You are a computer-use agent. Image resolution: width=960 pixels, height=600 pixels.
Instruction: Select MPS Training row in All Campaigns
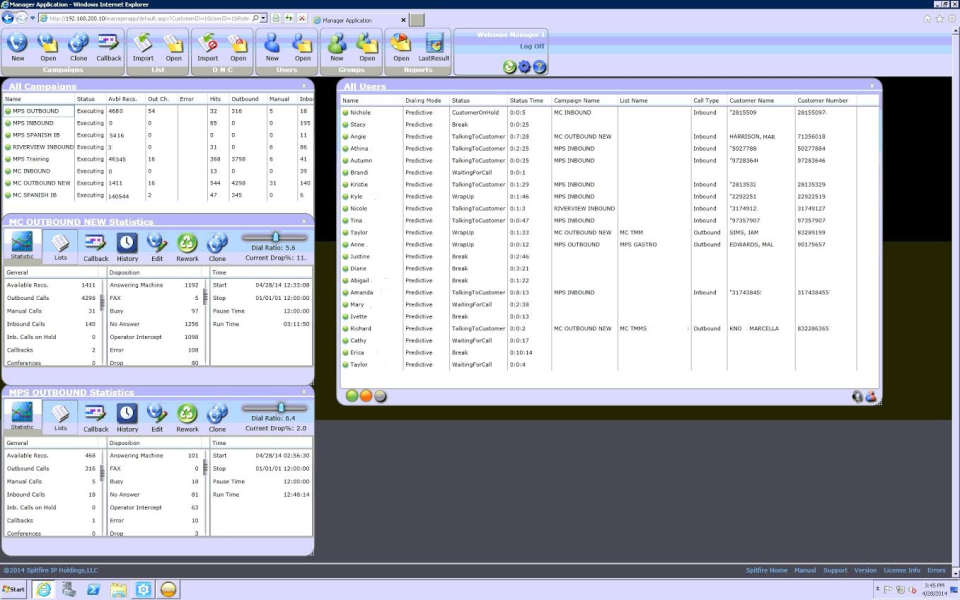point(30,159)
